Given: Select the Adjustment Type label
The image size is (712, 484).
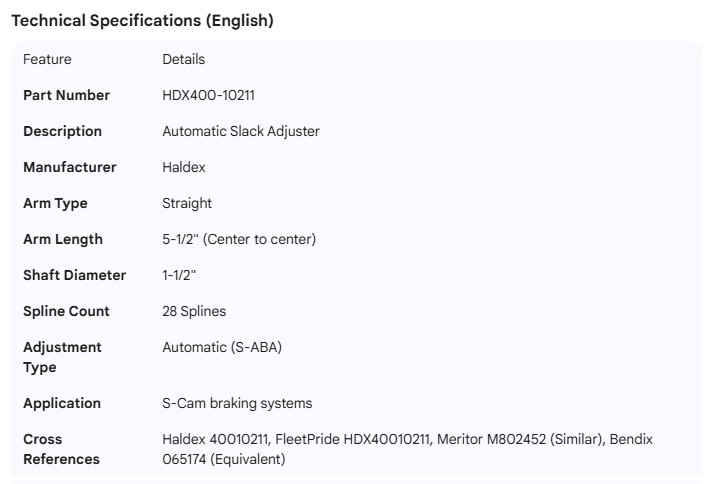Looking at the screenshot, I should click(x=62, y=357).
